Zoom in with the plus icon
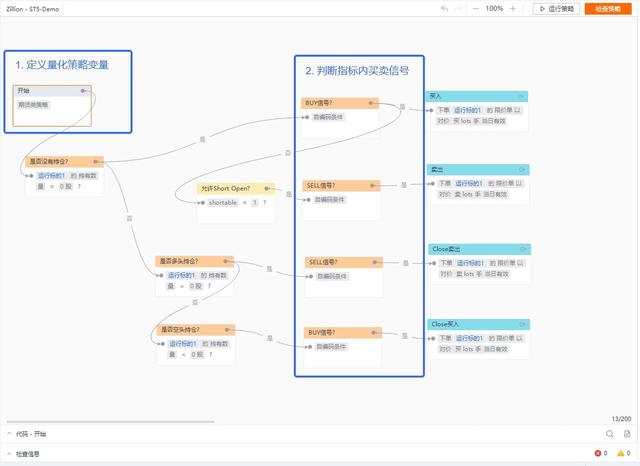 click(513, 9)
